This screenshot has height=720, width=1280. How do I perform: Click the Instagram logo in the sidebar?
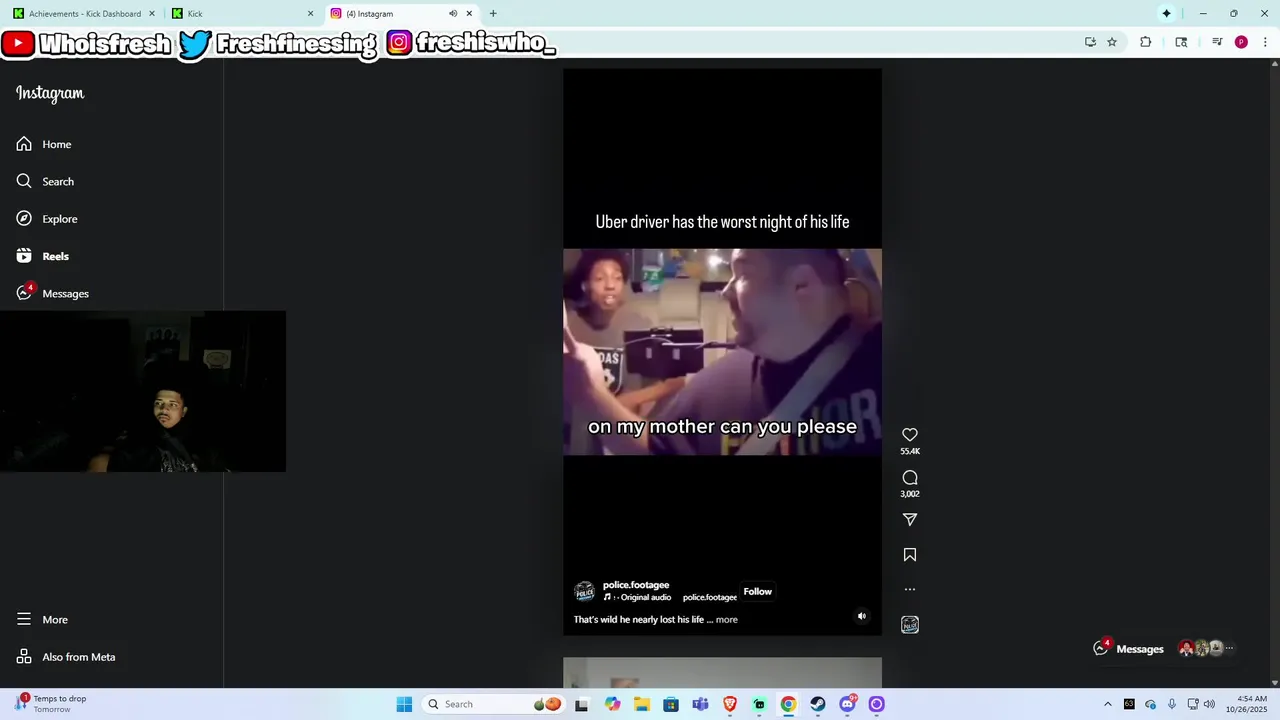[50, 94]
